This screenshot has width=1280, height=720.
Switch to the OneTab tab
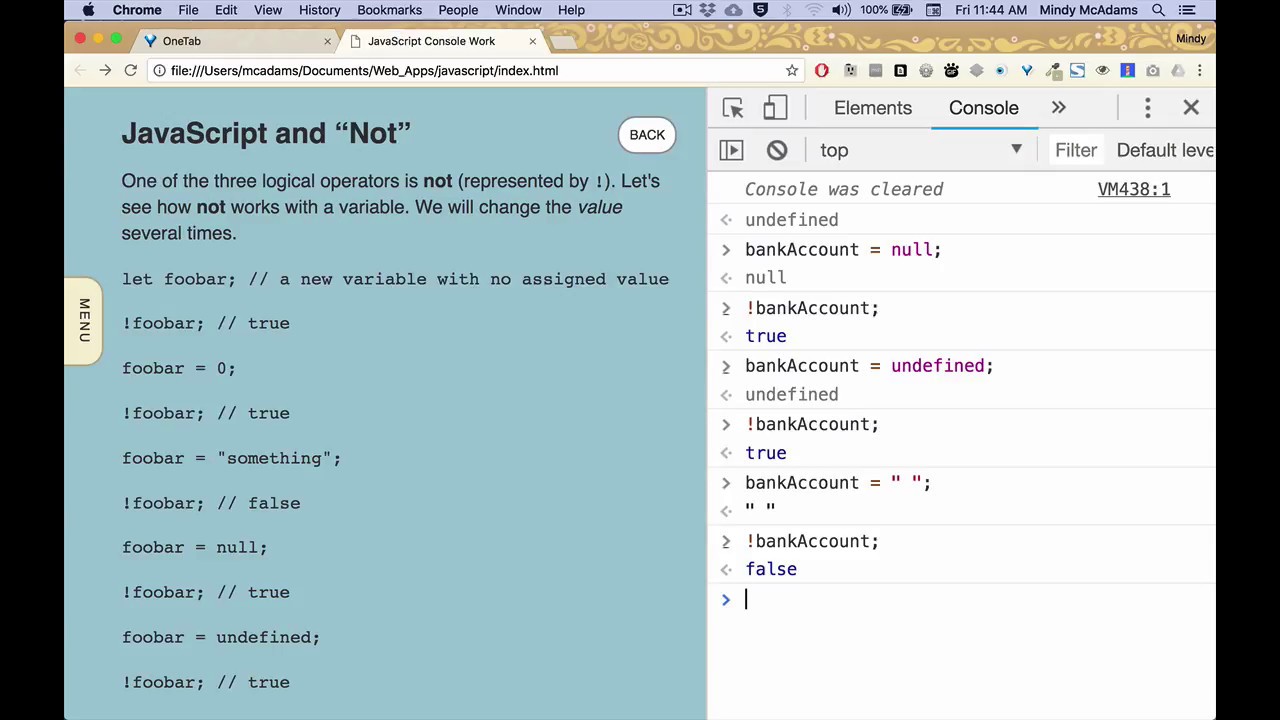click(236, 41)
